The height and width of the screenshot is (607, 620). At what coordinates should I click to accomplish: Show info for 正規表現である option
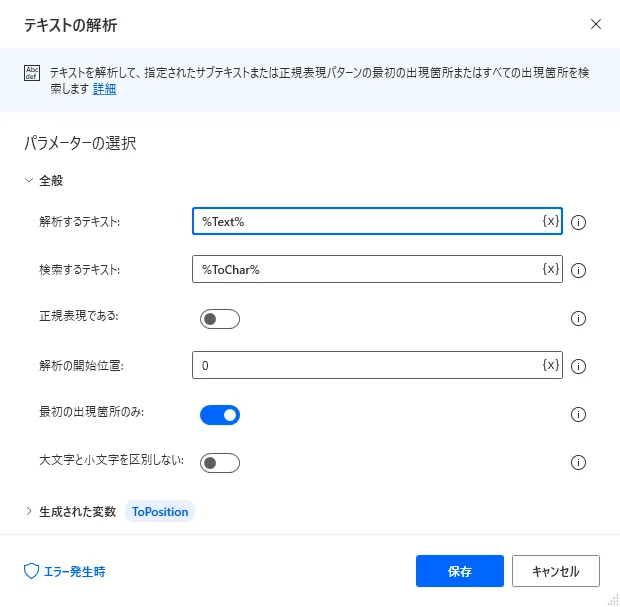(578, 319)
